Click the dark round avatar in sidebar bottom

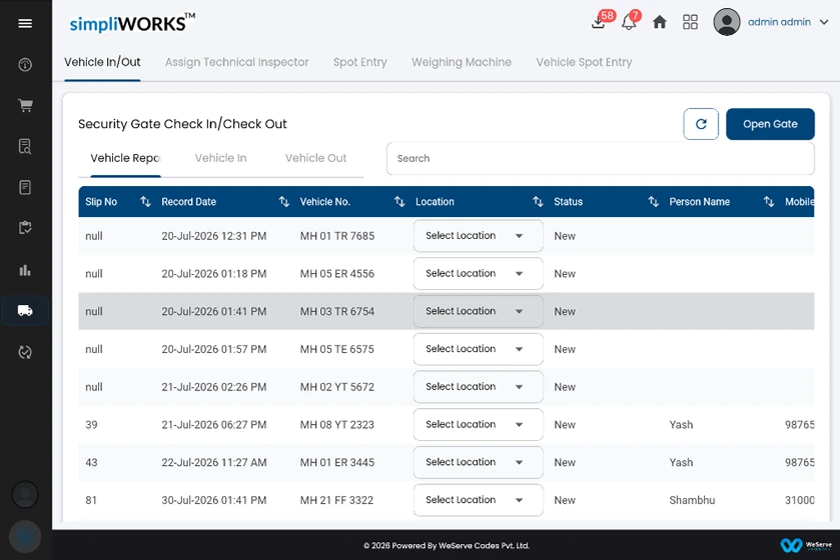pyautogui.click(x=25, y=494)
